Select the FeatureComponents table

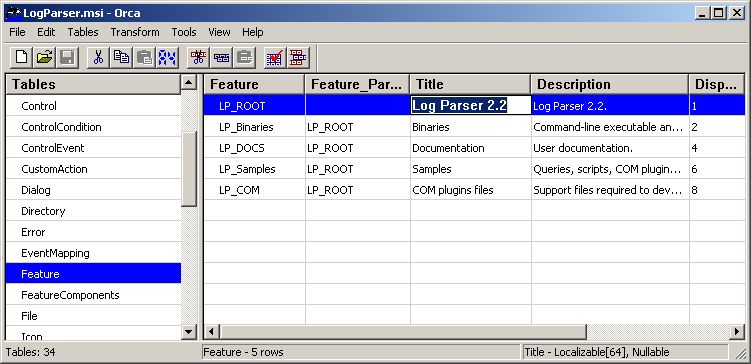pos(93,295)
